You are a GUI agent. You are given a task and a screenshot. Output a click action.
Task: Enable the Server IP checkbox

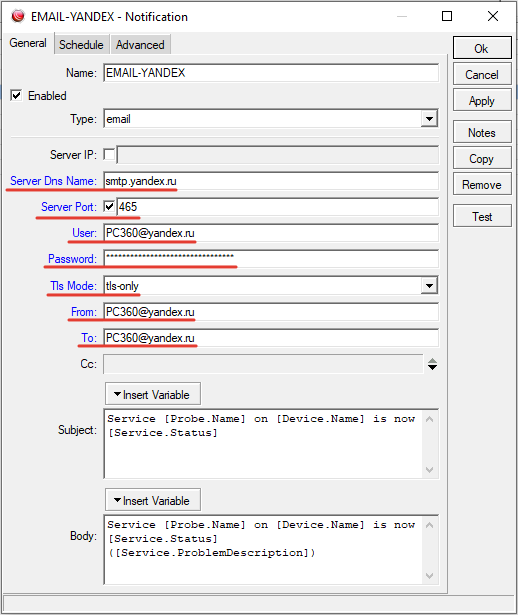coord(109,155)
